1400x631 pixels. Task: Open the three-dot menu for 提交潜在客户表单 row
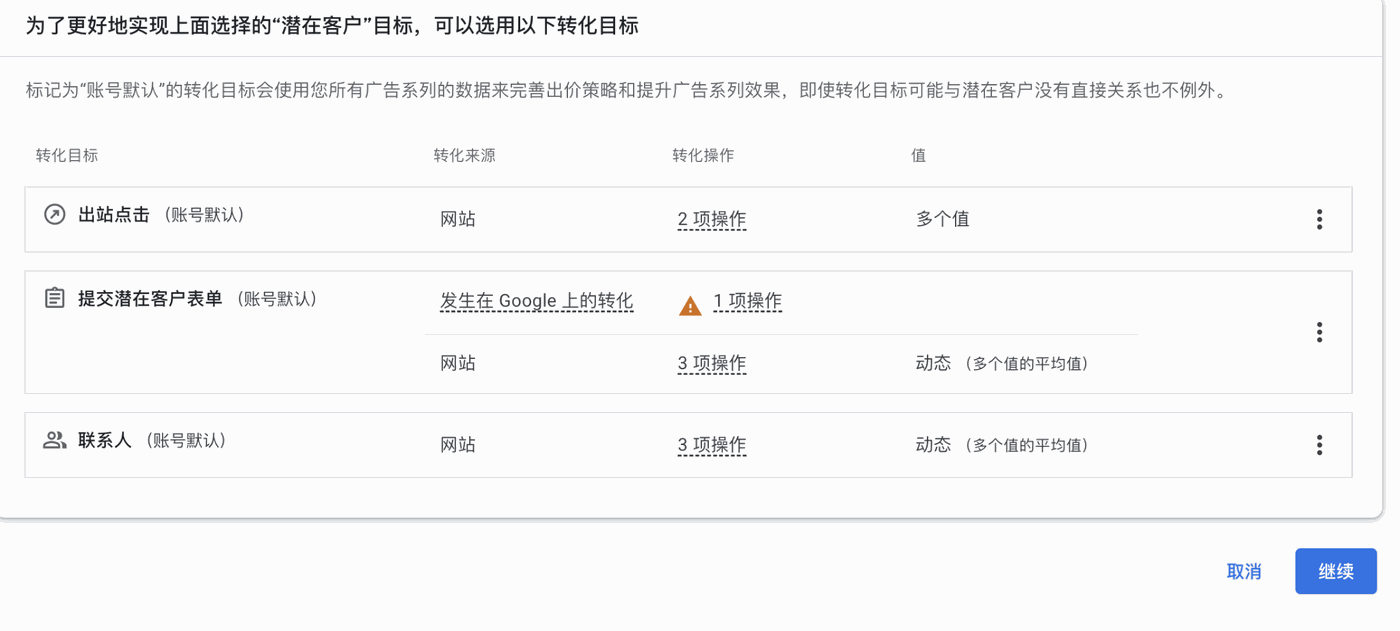coord(1319,332)
